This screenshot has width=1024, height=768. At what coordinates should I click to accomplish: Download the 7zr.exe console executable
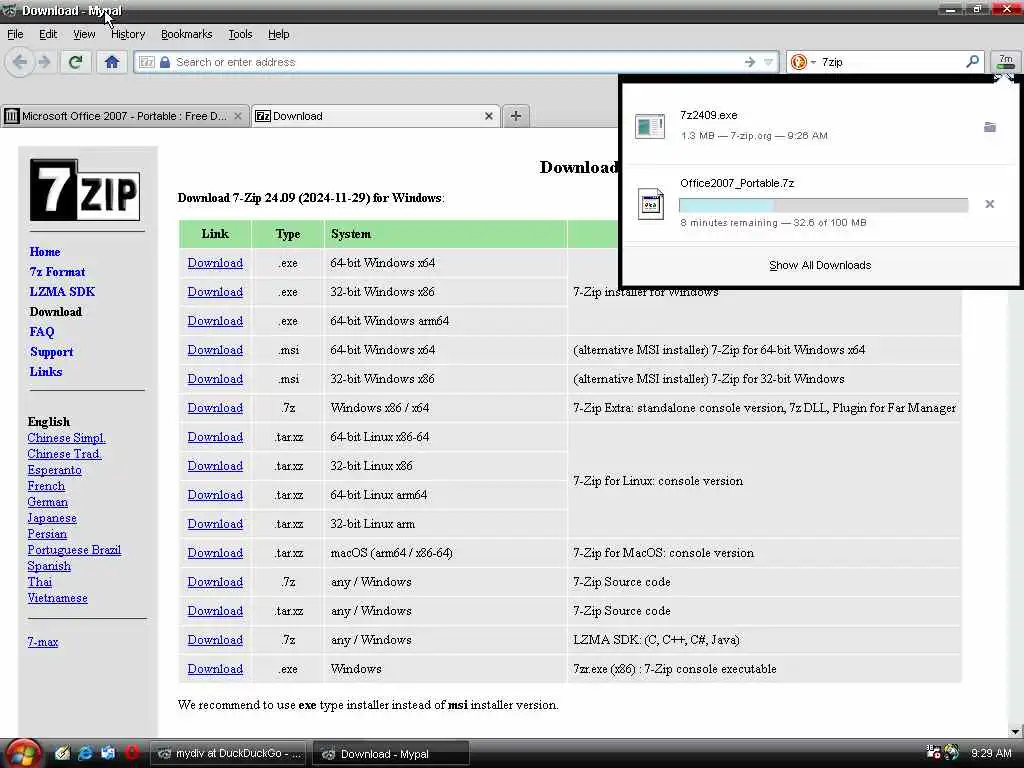[215, 669]
